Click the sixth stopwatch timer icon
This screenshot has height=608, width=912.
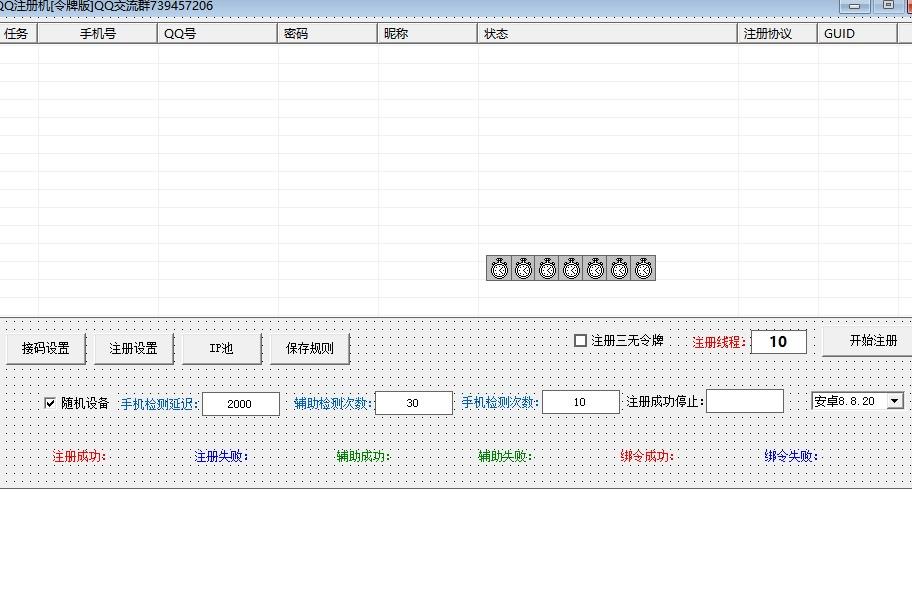click(619, 268)
